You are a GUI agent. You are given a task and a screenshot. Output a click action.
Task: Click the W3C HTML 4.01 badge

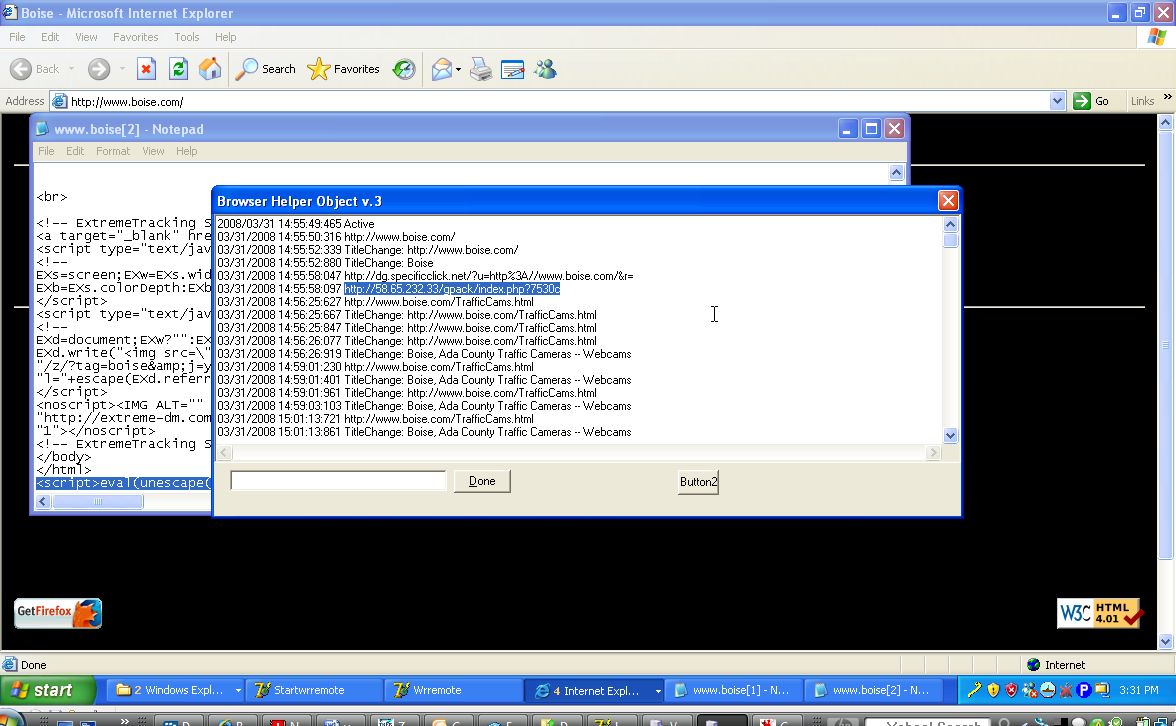(x=1100, y=613)
